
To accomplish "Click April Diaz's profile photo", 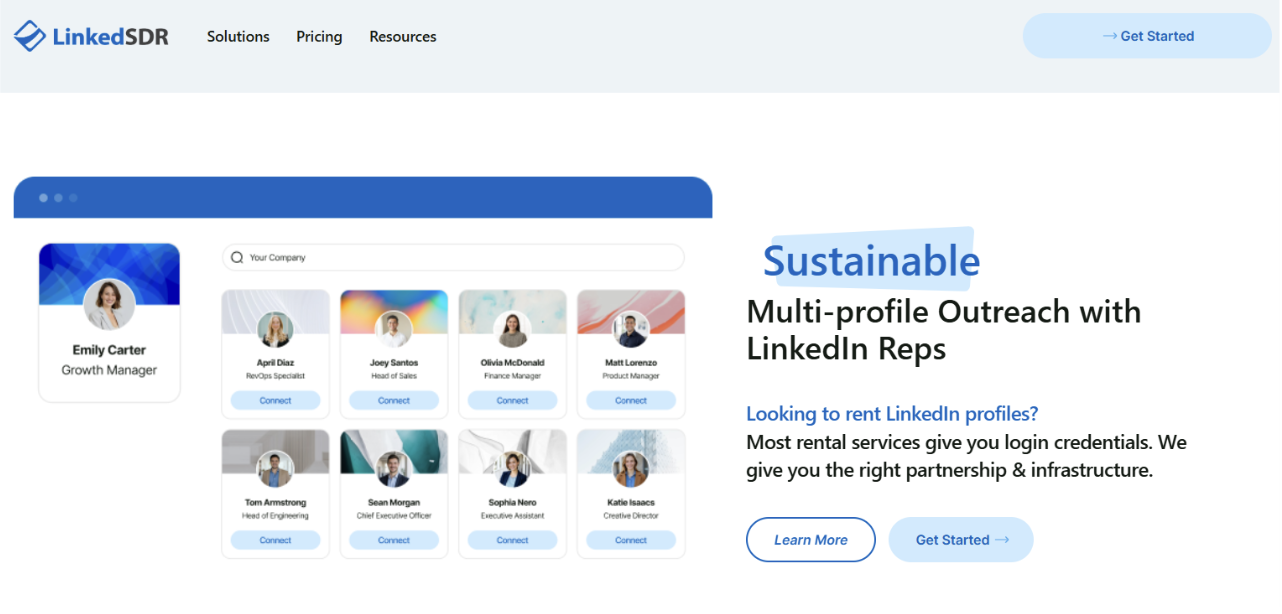I will click(275, 327).
